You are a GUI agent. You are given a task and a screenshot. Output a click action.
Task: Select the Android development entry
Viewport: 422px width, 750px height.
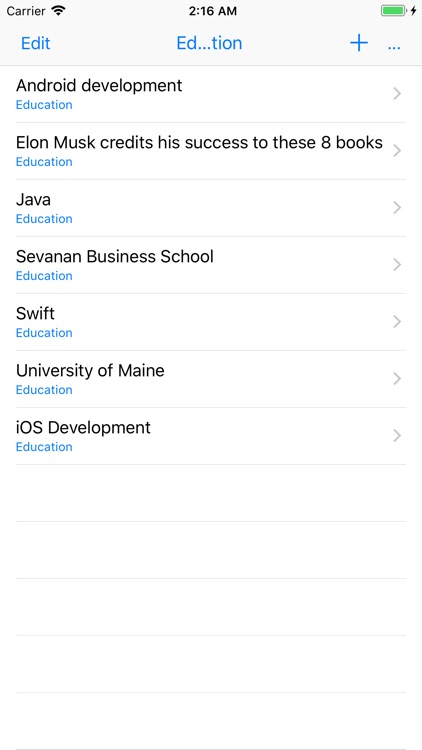[x=211, y=94]
